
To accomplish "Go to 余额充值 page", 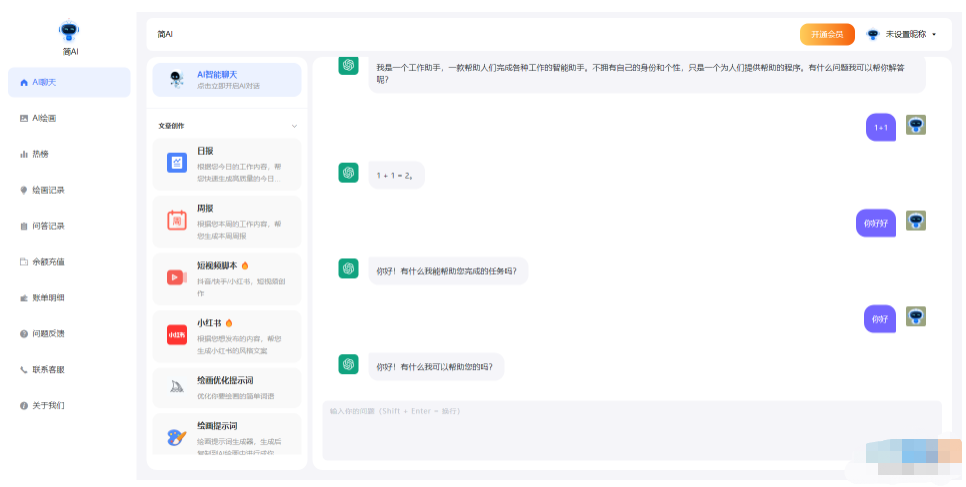I will (48, 262).
